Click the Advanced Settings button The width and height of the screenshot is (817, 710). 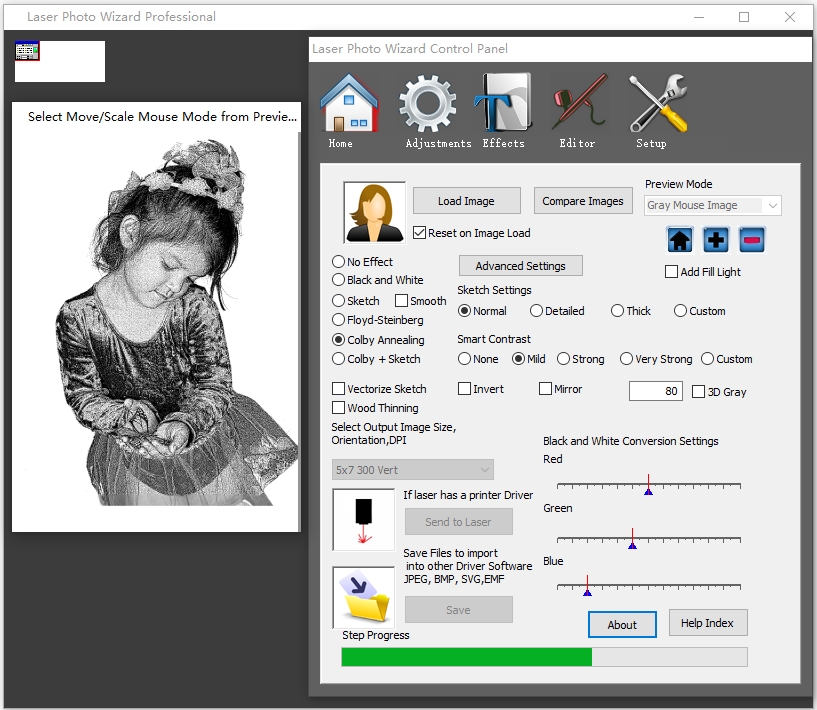[x=520, y=266]
